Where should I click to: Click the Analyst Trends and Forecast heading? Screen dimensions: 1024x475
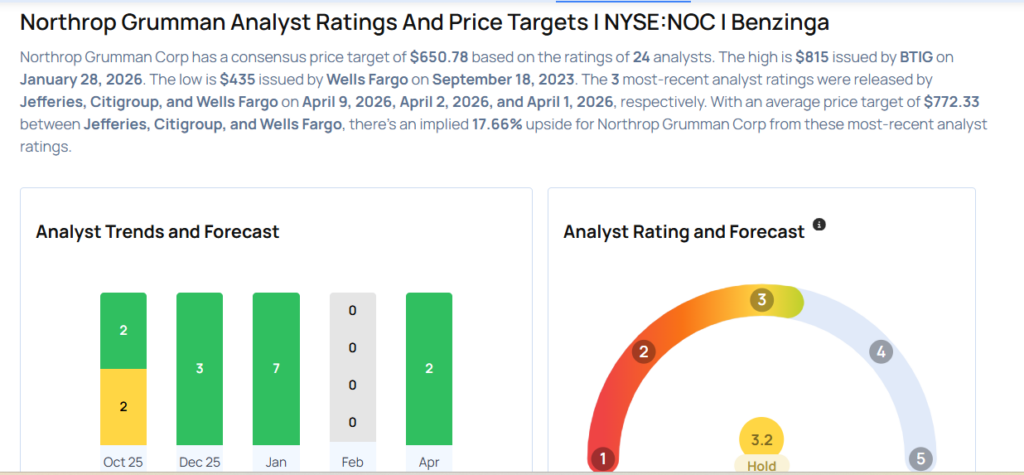pyautogui.click(x=157, y=232)
